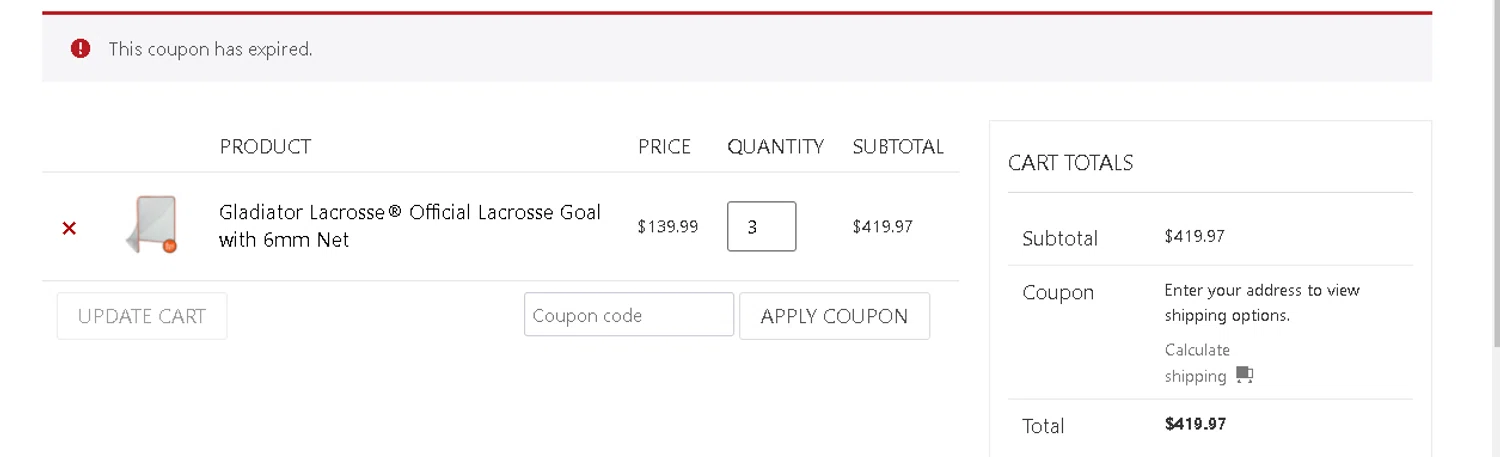Screen dimensions: 1500x457
Task: Click the $139.99 unit price
Action: (668, 227)
